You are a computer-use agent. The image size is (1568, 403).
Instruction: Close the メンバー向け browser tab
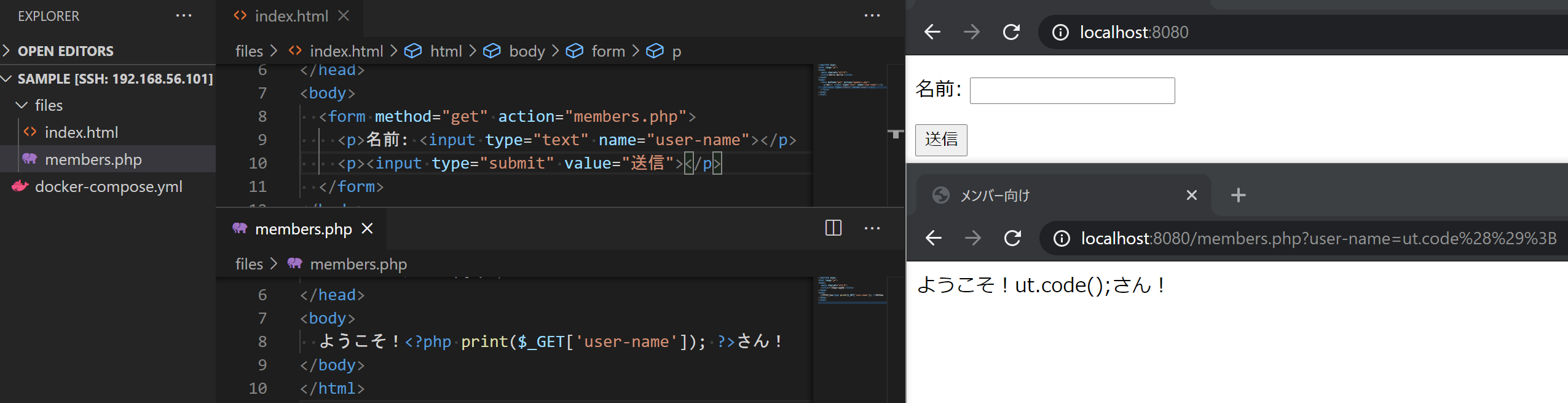[x=1191, y=196]
